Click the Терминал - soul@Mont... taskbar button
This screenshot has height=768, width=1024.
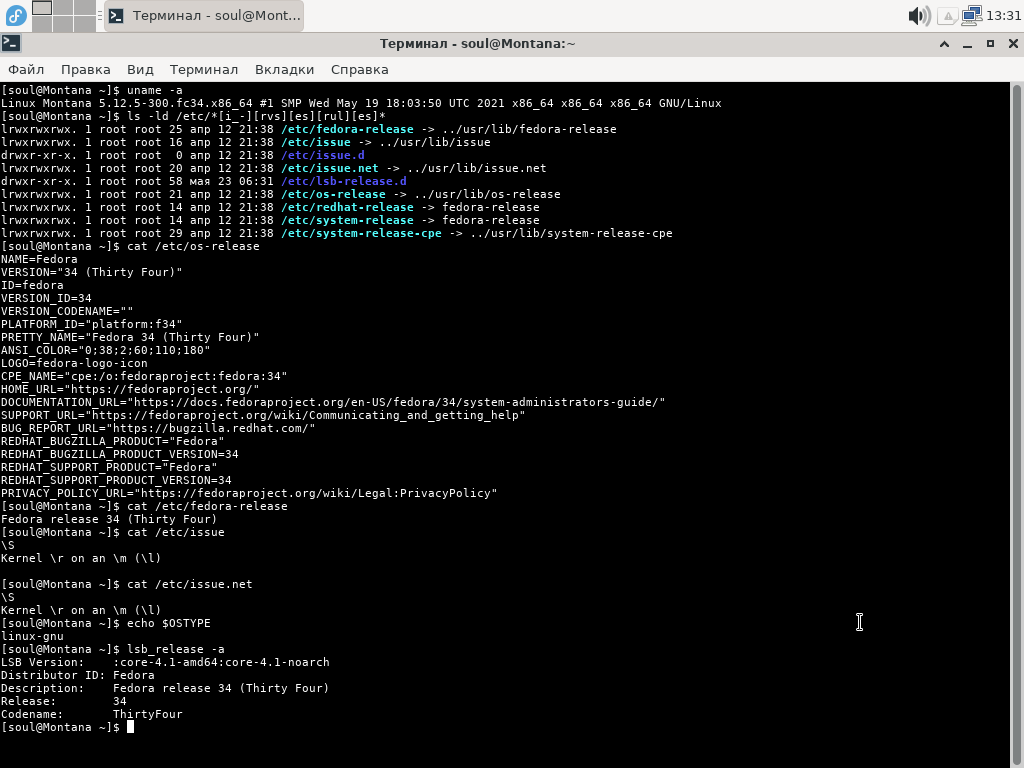point(204,16)
